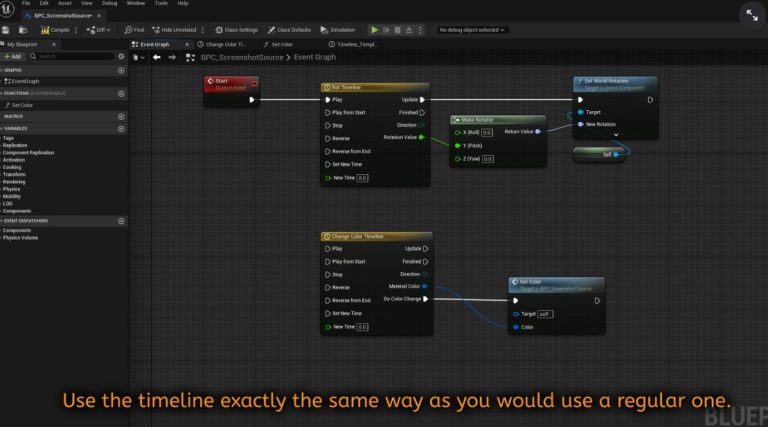Expand the Rendering variable category

(13, 182)
